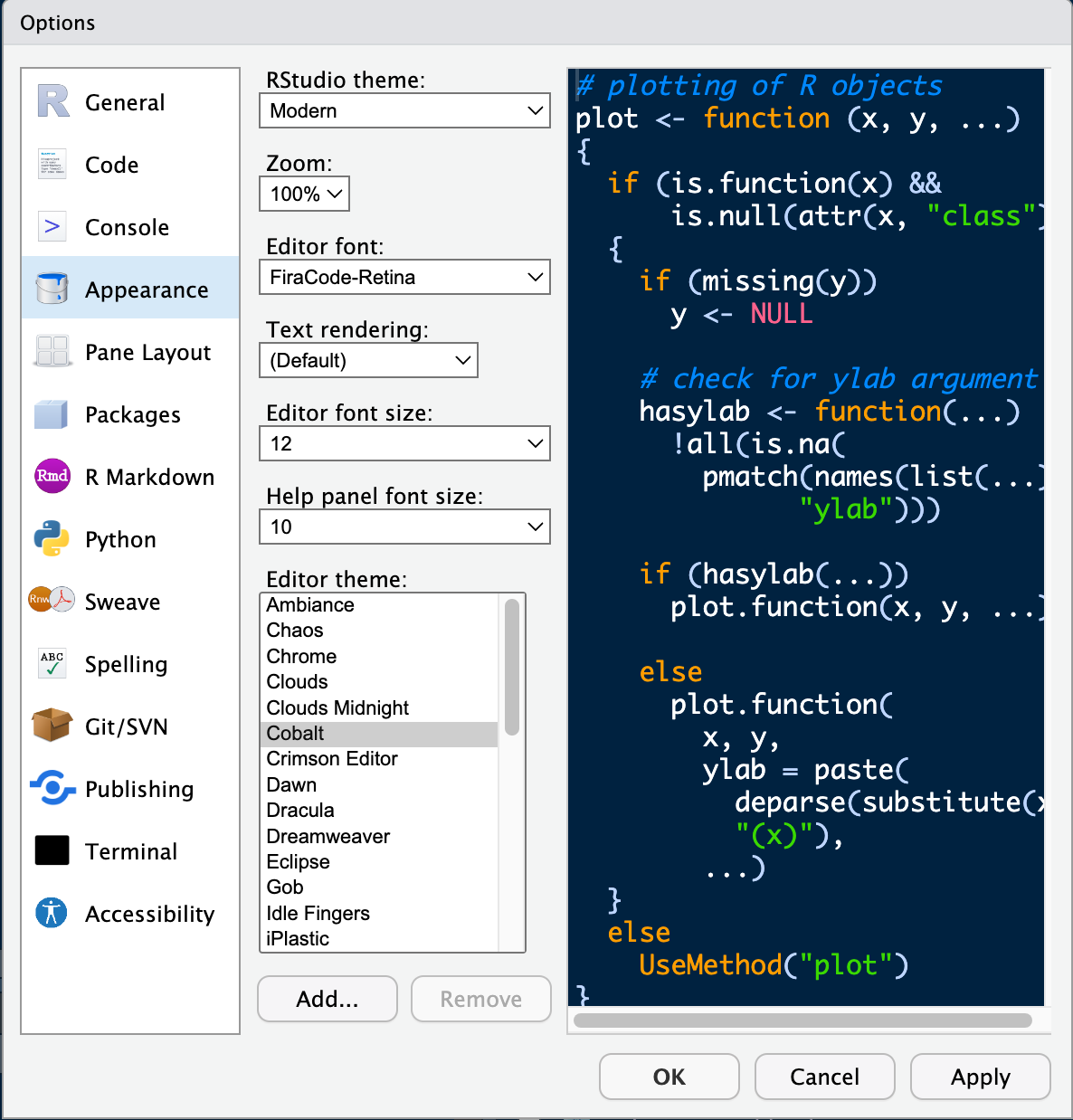Select the iPlastic editor theme
Viewport: 1073px width, 1120px height.
coord(379,938)
